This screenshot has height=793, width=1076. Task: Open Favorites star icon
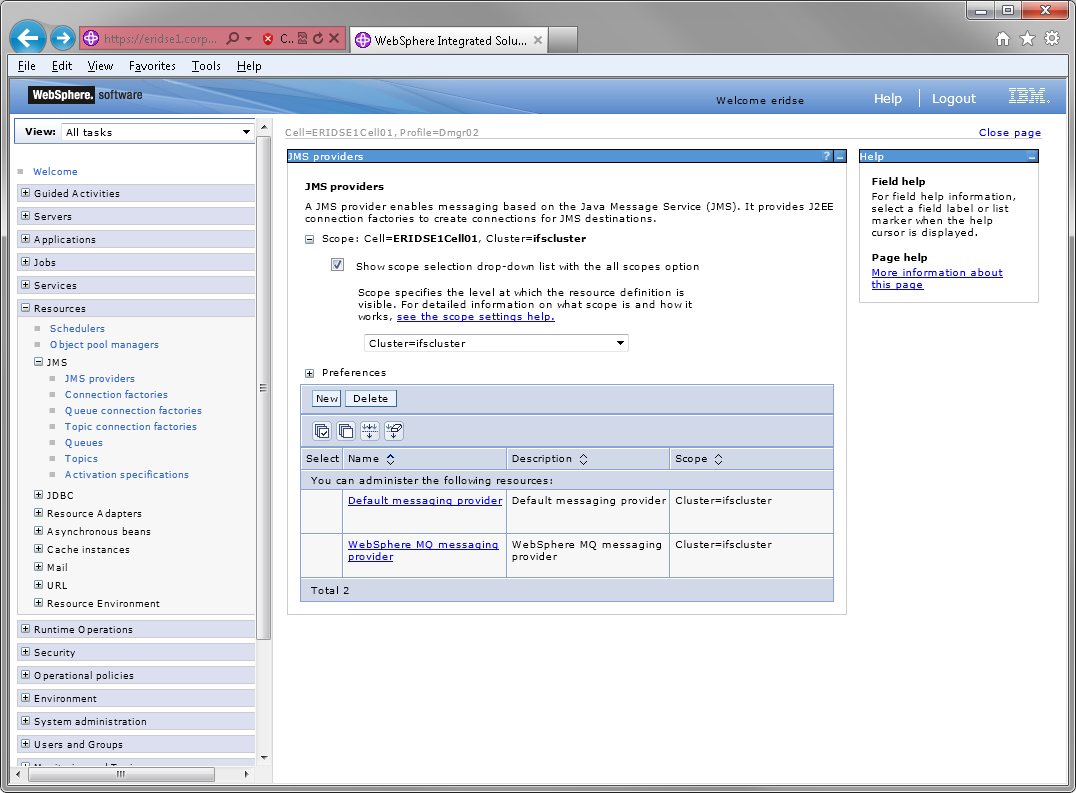pos(1027,38)
